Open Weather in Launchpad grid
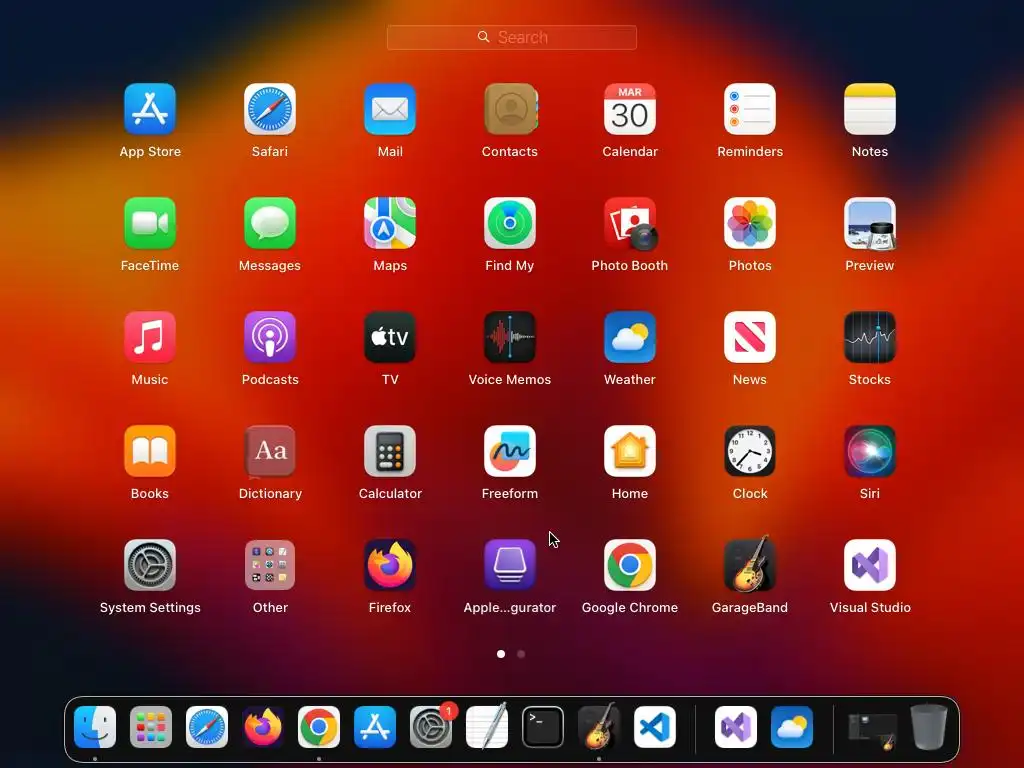 (x=630, y=337)
